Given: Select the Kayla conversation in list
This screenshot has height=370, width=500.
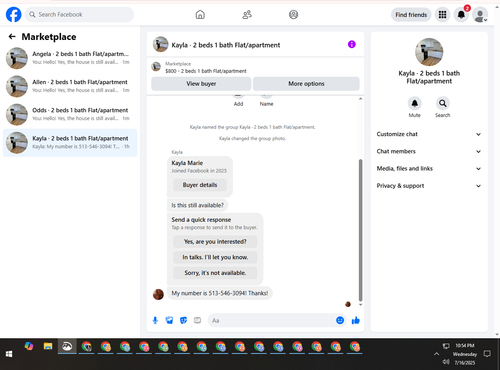Looking at the screenshot, I should pyautogui.click(x=70, y=143).
